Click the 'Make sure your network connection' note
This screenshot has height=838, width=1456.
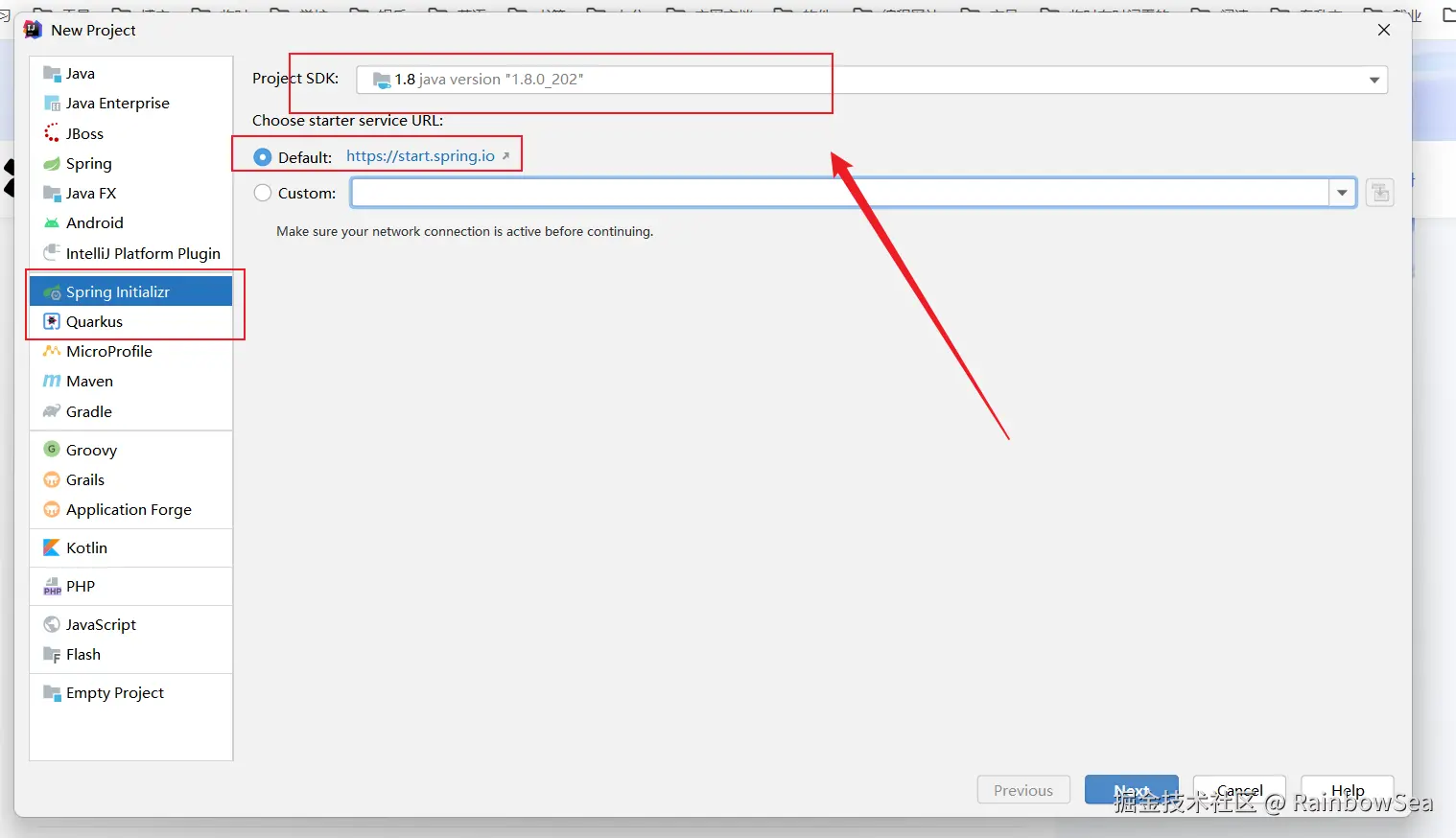pyautogui.click(x=465, y=231)
